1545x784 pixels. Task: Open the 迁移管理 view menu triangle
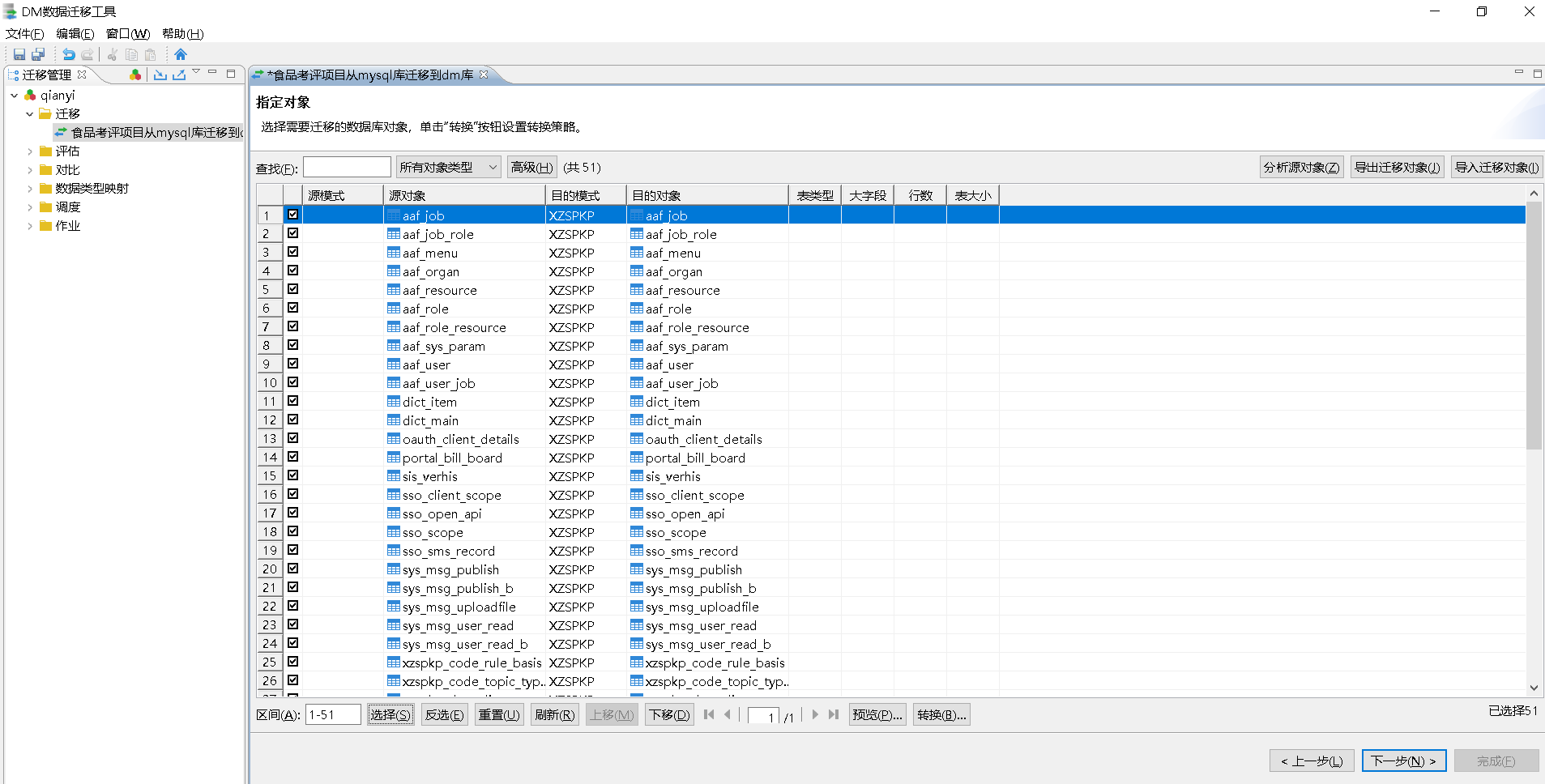pyautogui.click(x=196, y=72)
